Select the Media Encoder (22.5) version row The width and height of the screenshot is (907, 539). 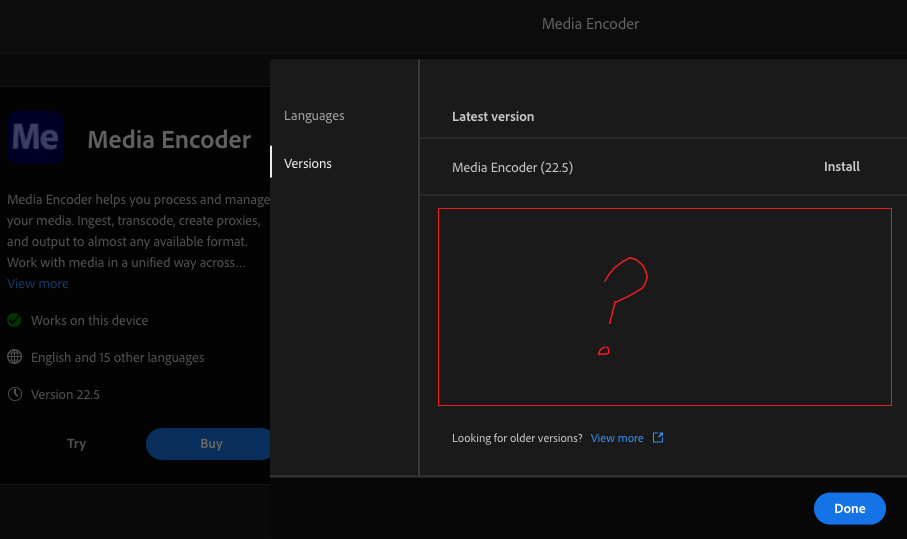(512, 167)
